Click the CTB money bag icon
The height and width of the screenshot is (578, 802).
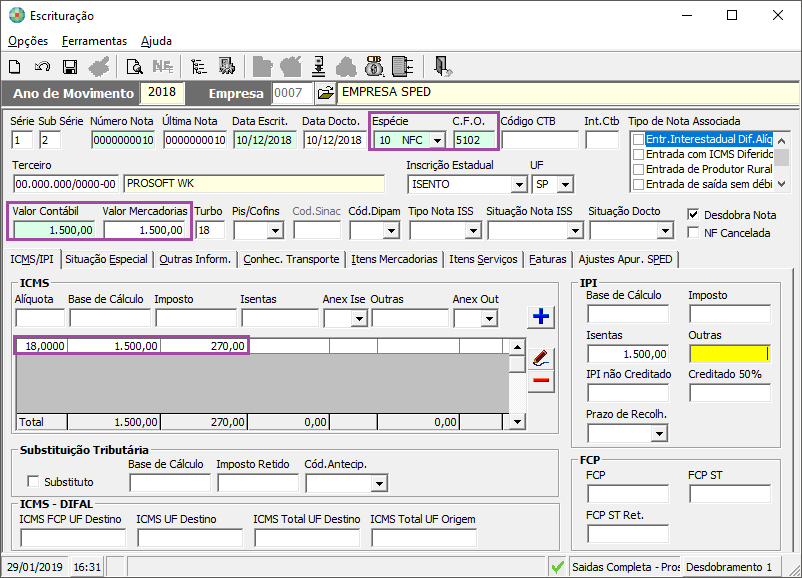click(374, 67)
